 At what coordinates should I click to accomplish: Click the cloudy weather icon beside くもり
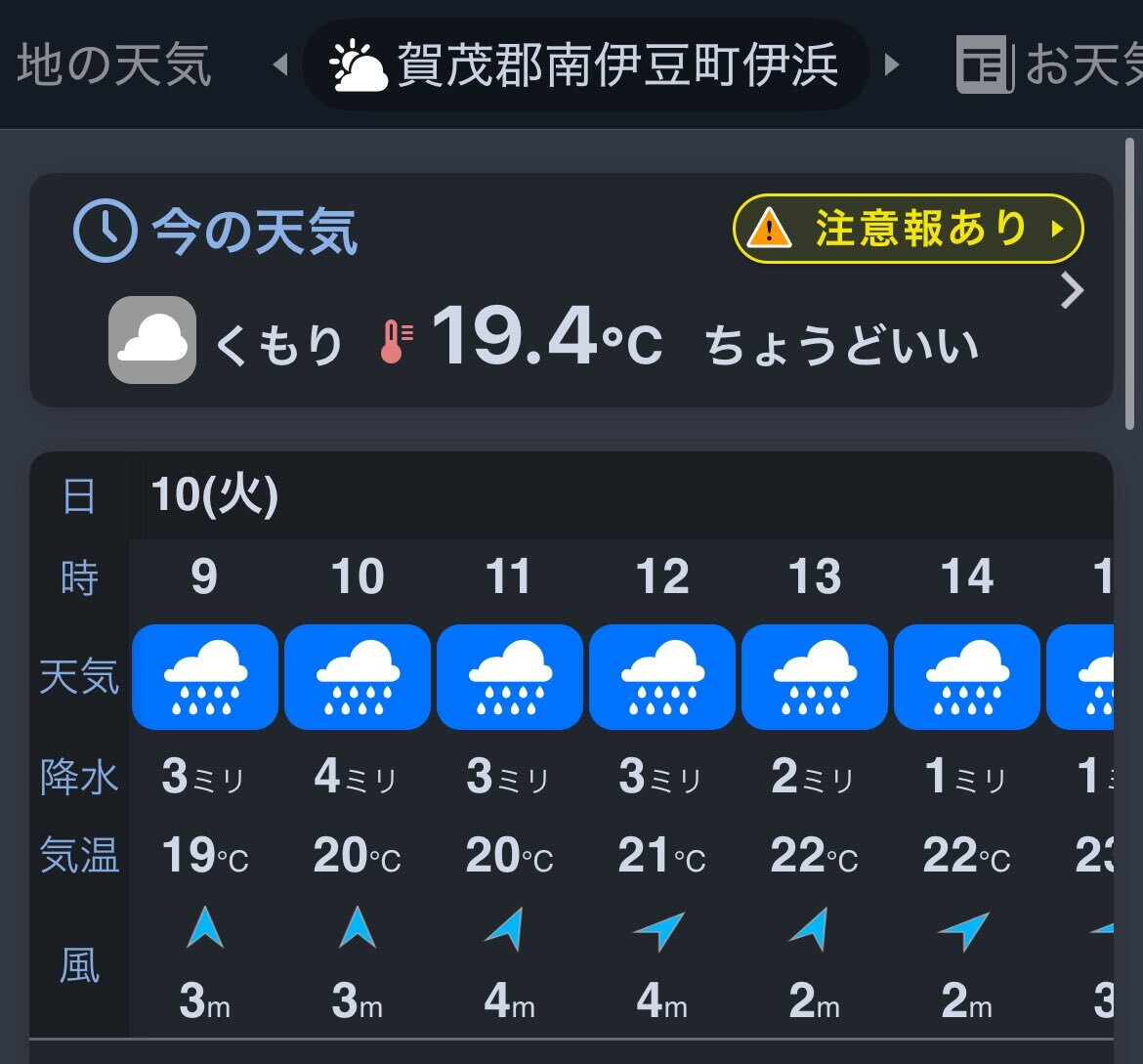[x=152, y=340]
